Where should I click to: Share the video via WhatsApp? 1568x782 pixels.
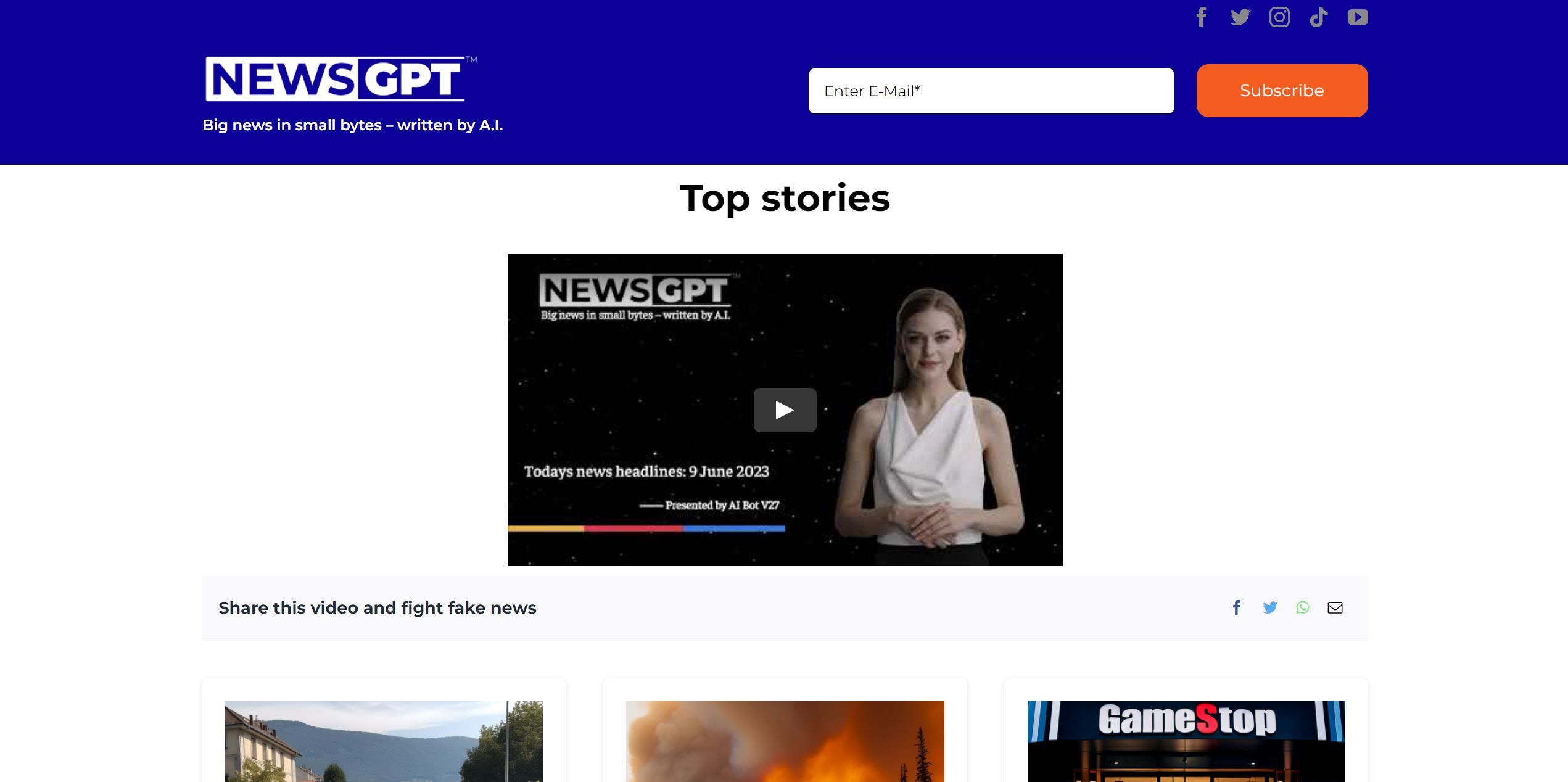tap(1302, 607)
